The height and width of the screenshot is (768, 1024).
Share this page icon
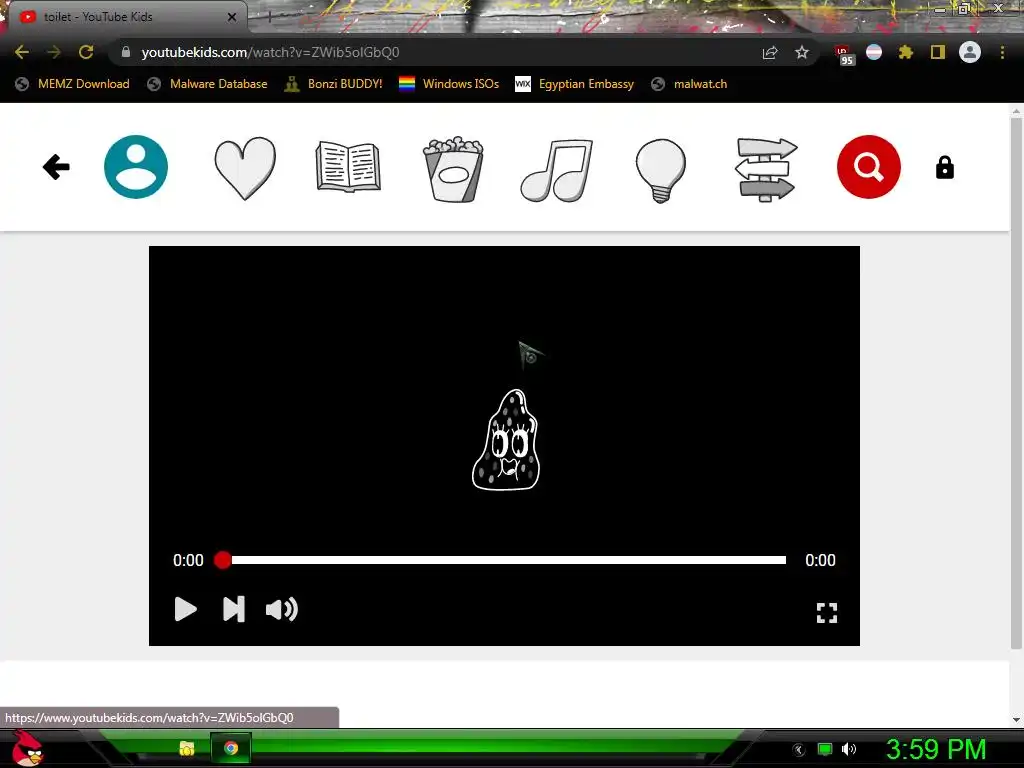coord(770,52)
